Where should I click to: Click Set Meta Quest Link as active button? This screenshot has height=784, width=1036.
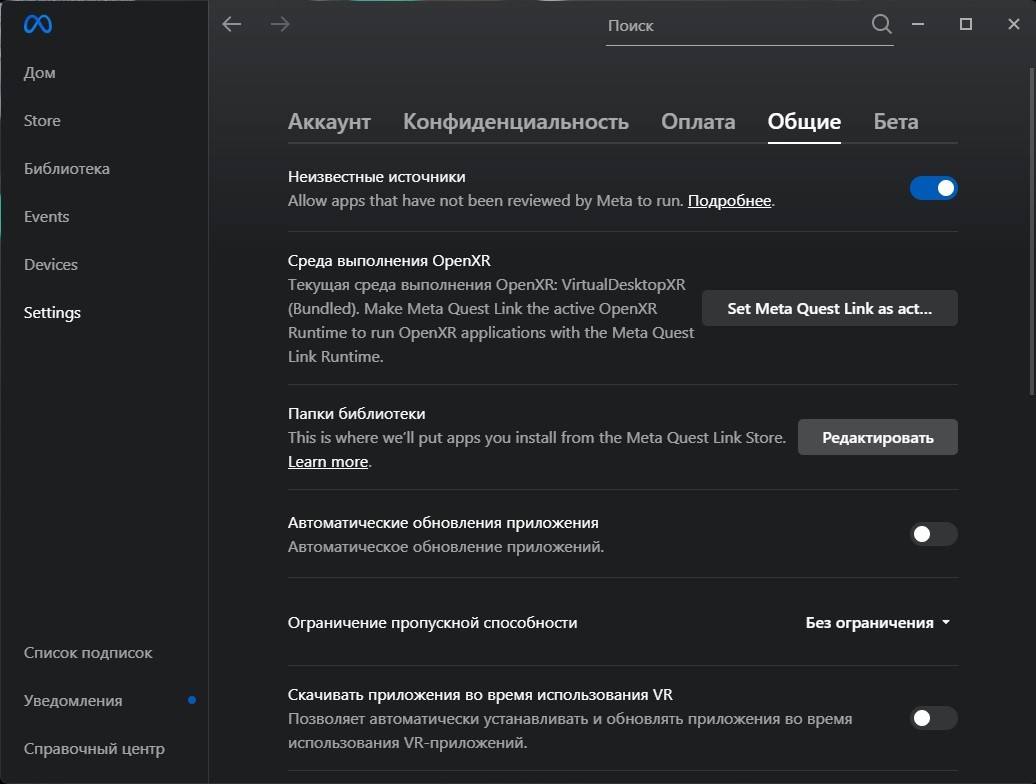coord(829,308)
